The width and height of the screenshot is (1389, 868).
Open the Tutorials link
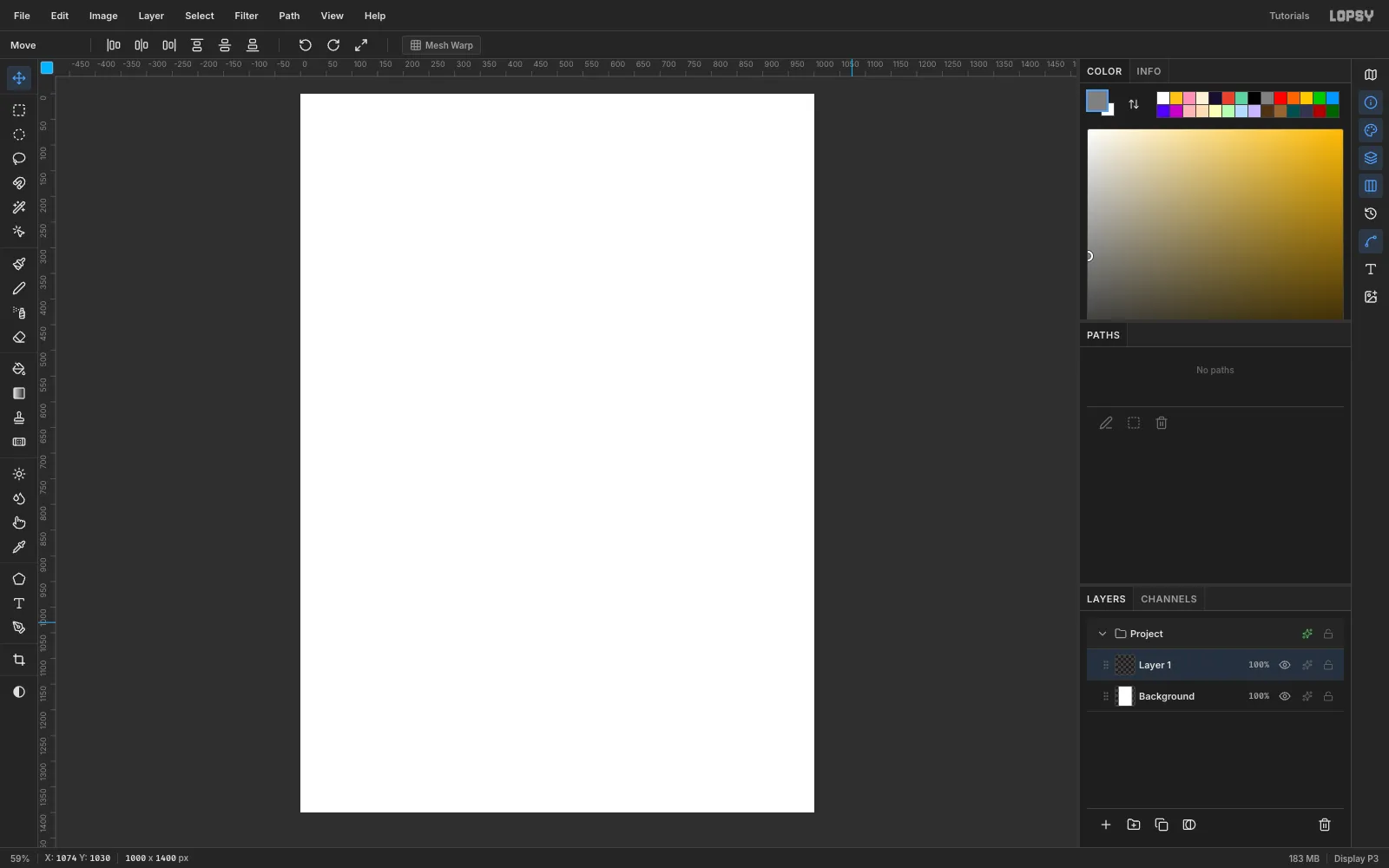pos(1289,16)
